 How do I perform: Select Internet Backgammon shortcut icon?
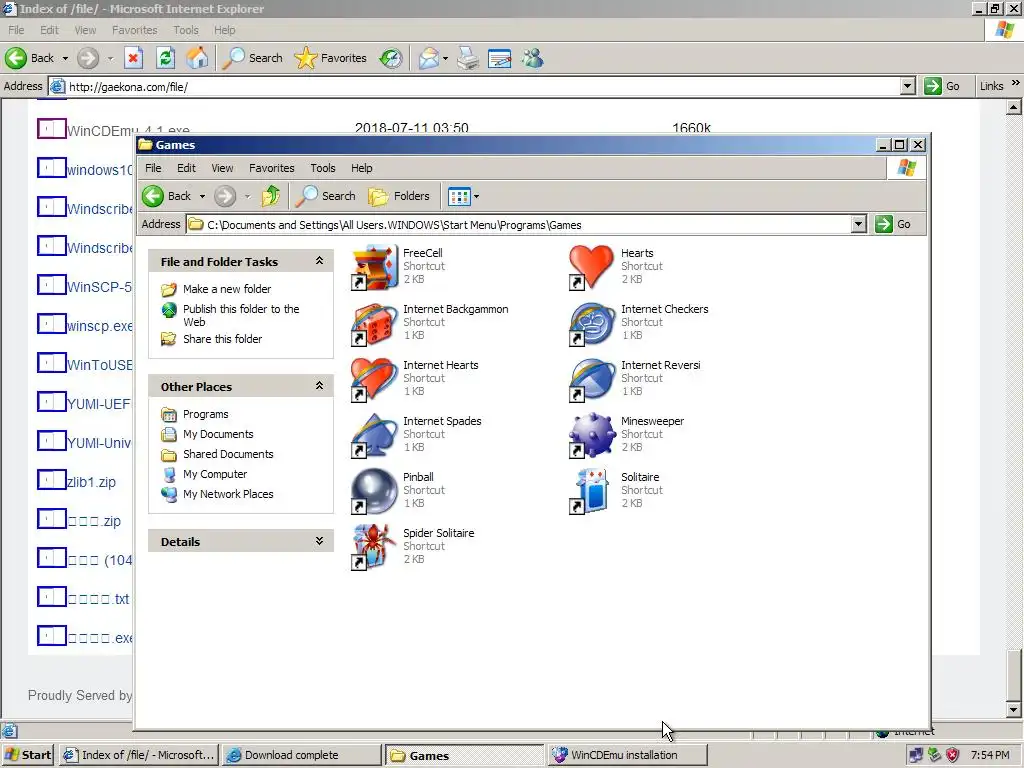[374, 323]
